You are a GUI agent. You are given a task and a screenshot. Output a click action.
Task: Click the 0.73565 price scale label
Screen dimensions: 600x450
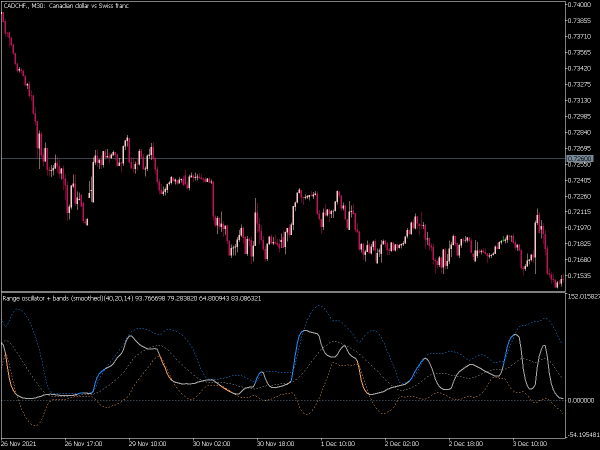click(580, 52)
